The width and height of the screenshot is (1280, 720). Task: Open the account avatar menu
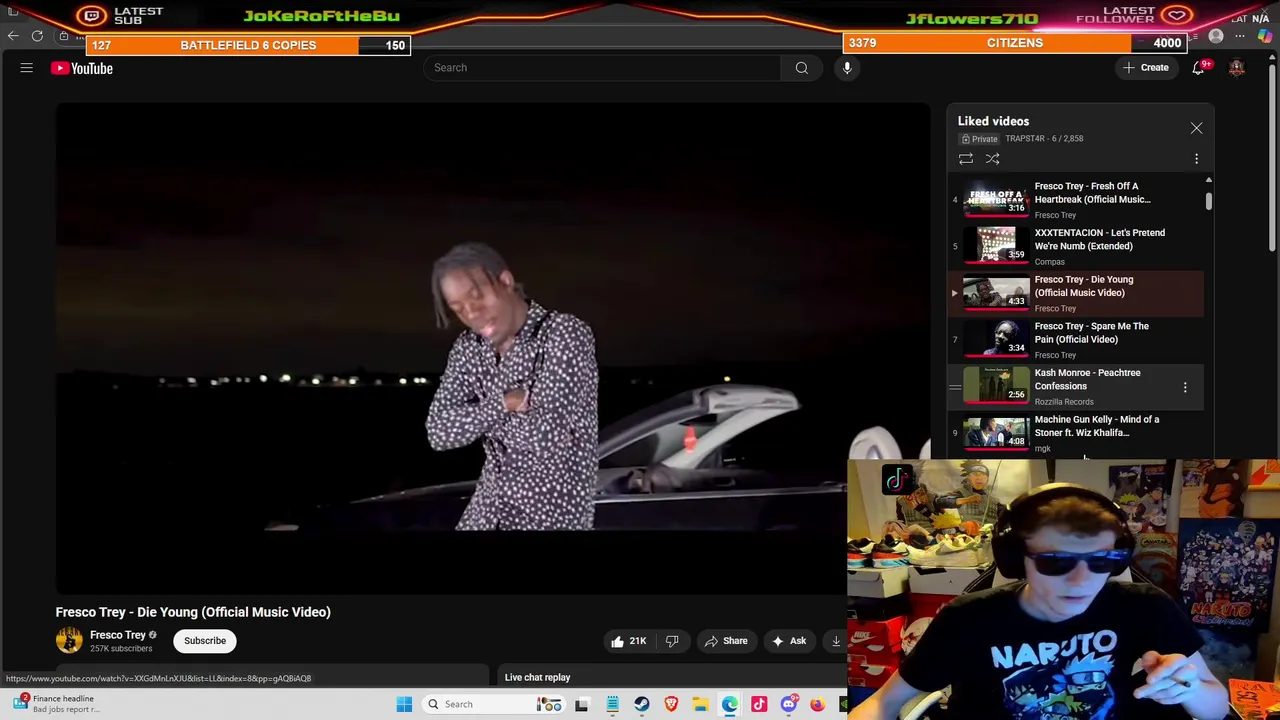(1237, 68)
